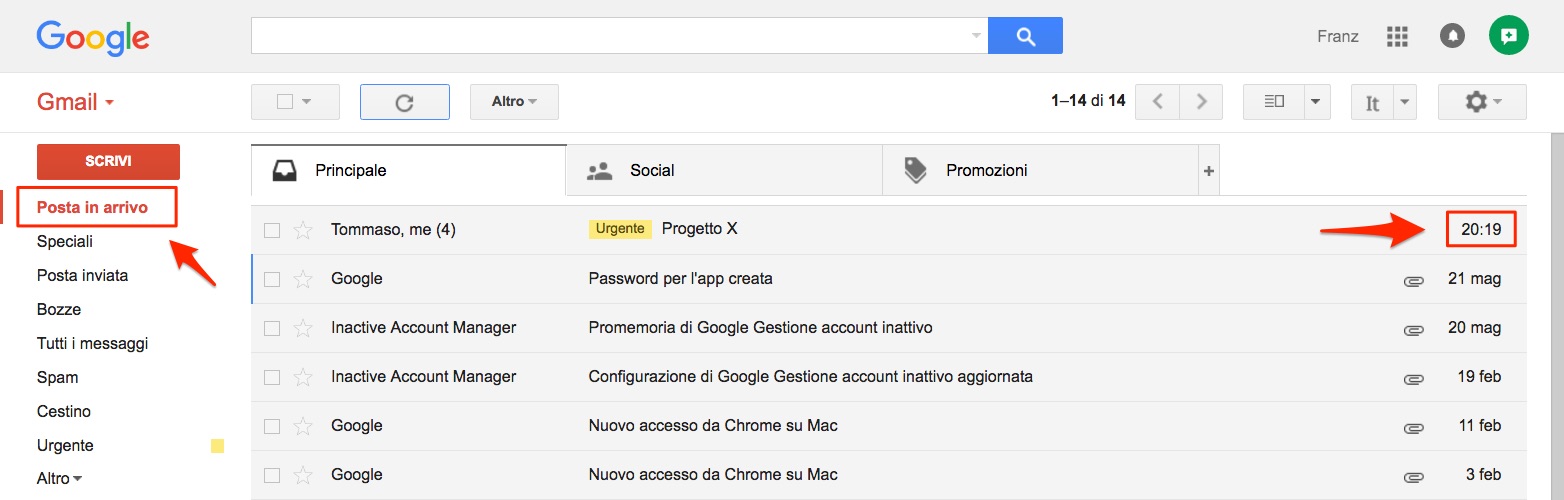Viewport: 1564px width, 500px height.
Task: Click attachment clip on the 20 mag email
Action: (1413, 330)
